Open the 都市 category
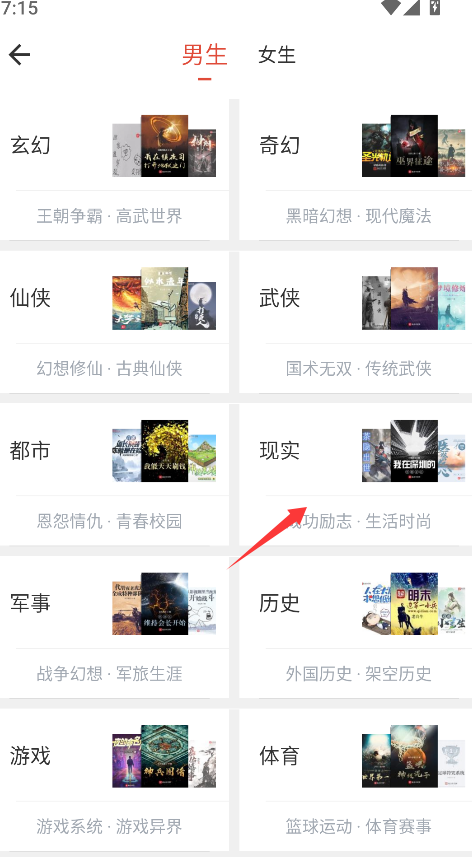The width and height of the screenshot is (472, 857). click(114, 474)
